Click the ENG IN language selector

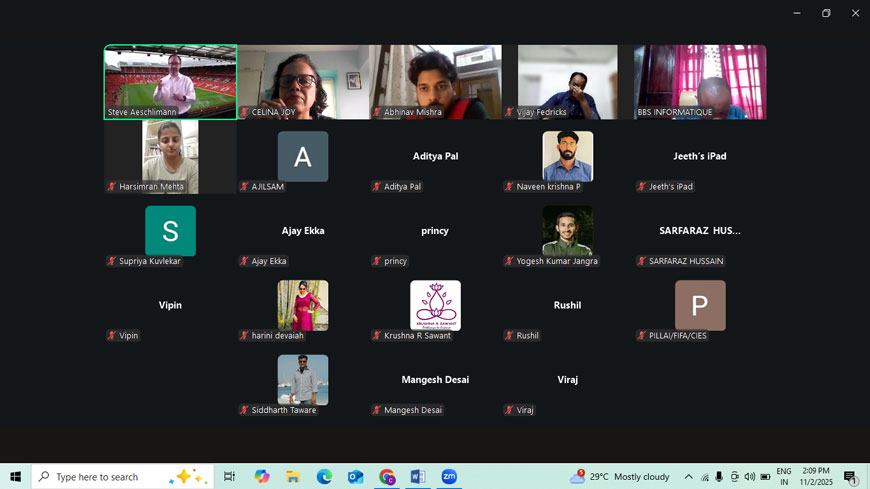click(783, 477)
